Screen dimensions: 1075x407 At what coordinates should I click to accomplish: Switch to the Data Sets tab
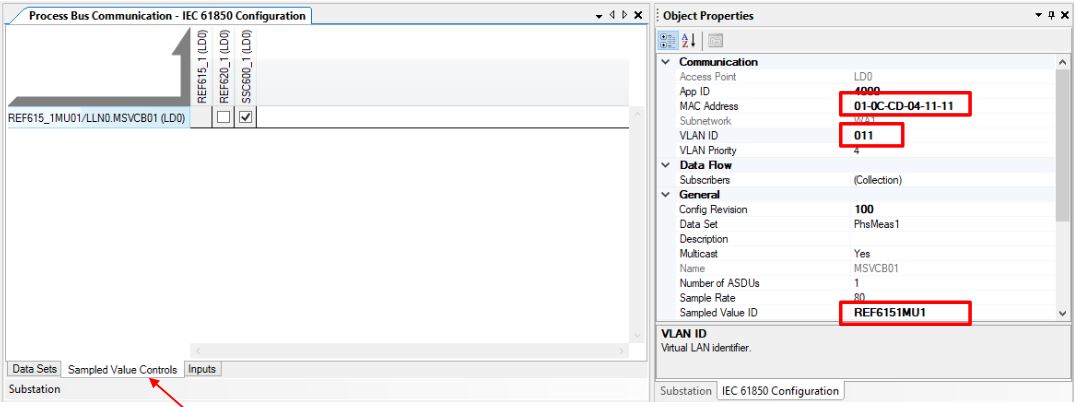tap(35, 369)
